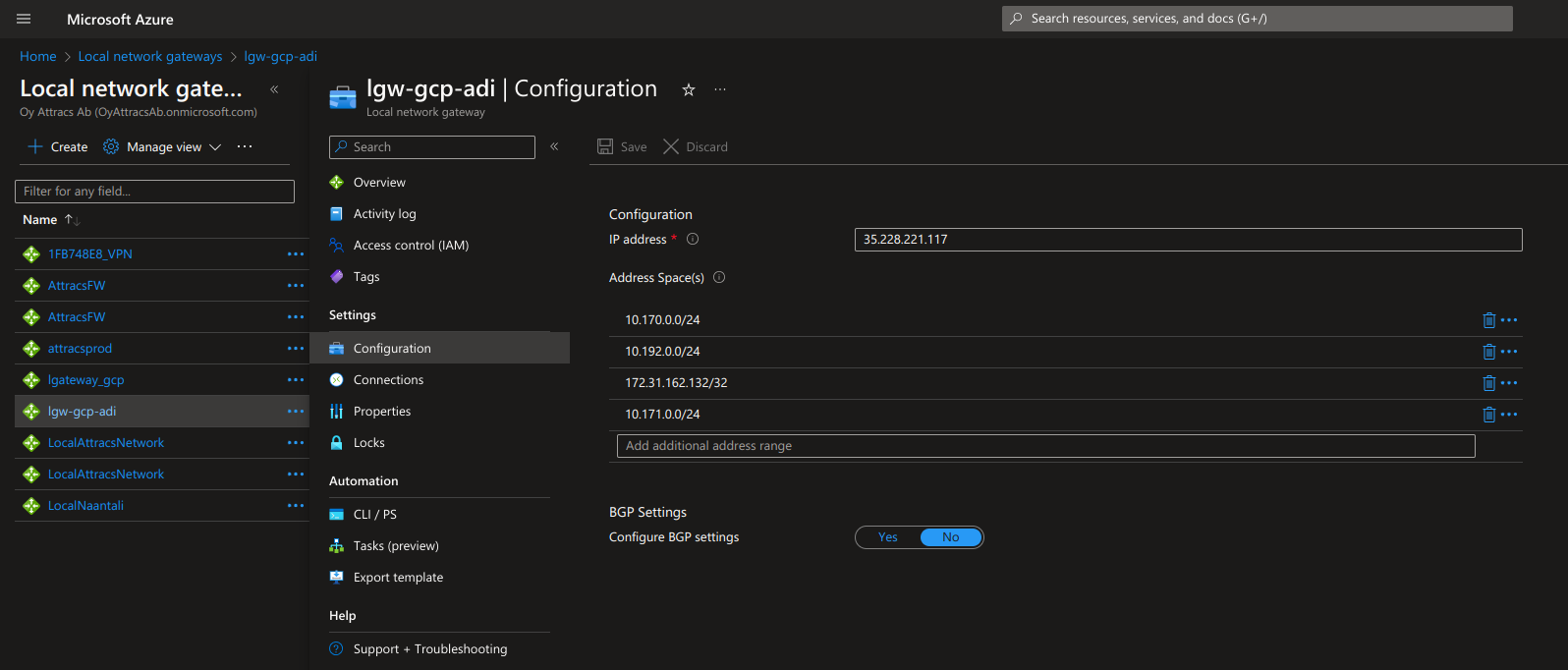Go to Local network gateways breadcrumb
The height and width of the screenshot is (670, 1568).
point(150,56)
